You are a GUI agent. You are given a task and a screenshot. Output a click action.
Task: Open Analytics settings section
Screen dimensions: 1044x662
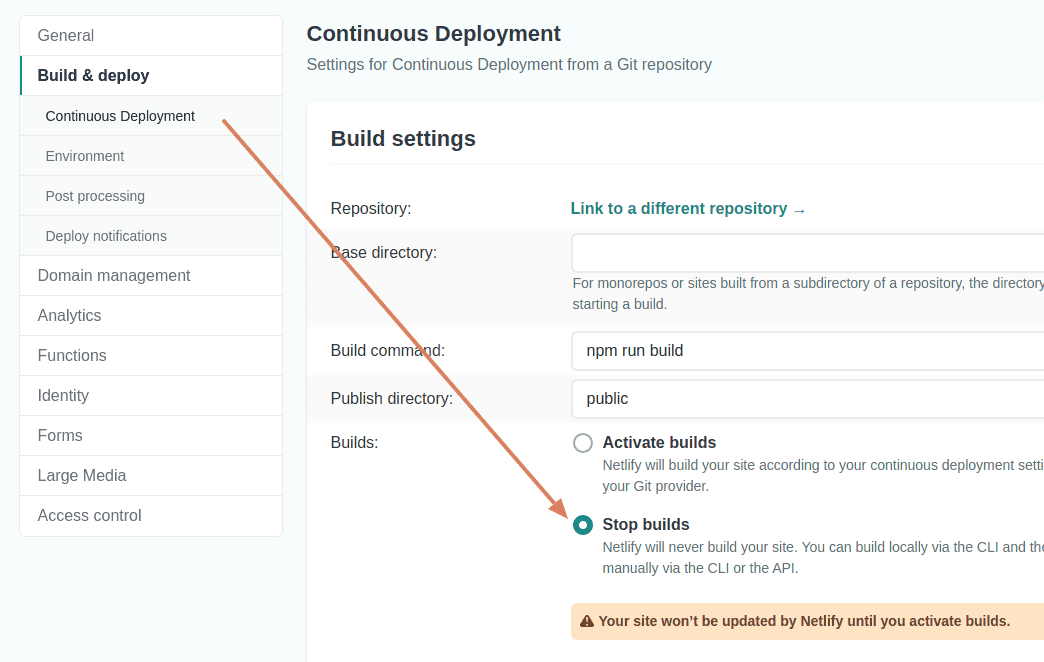click(151, 316)
